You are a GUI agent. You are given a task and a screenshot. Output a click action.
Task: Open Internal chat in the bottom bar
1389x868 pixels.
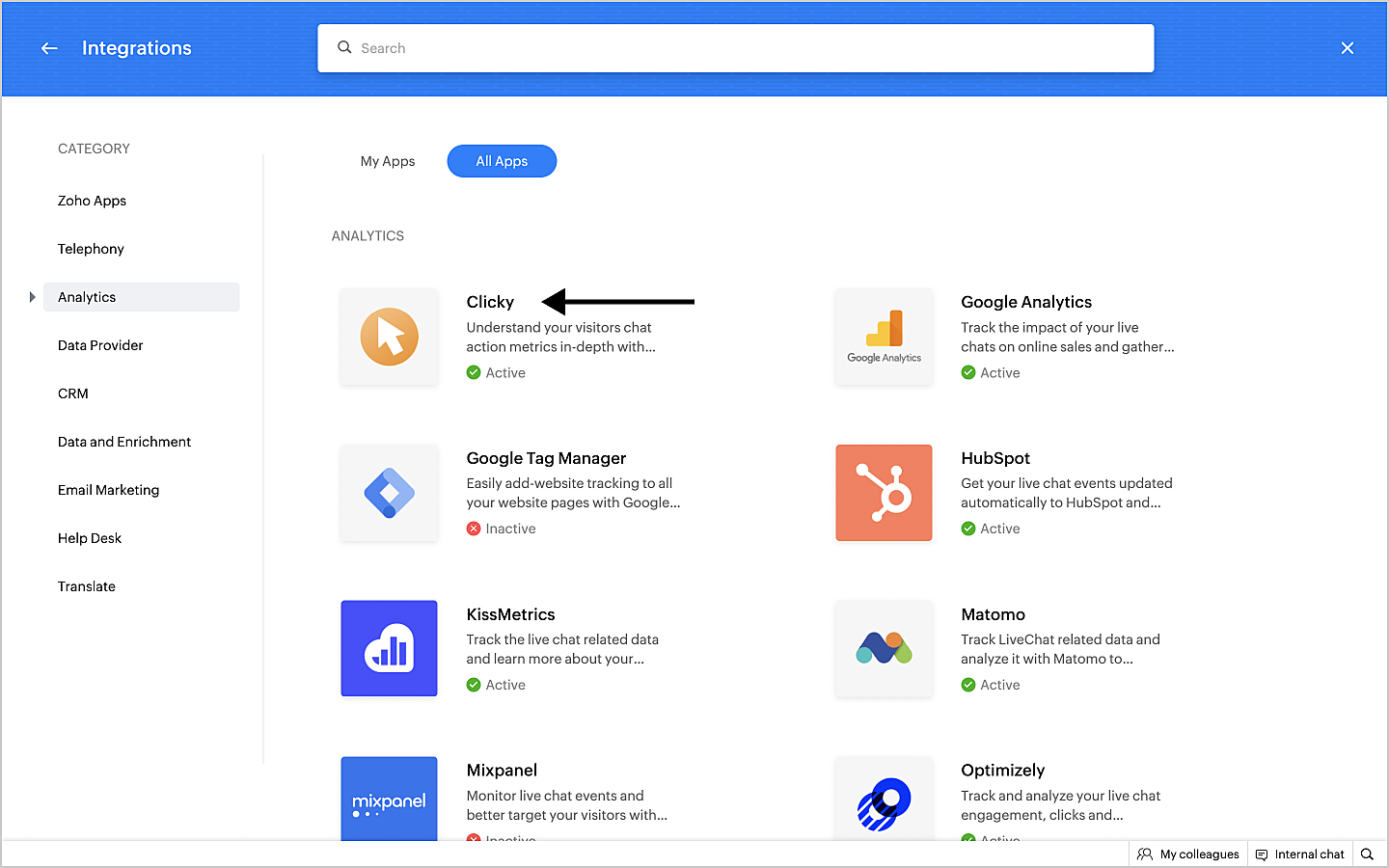pyautogui.click(x=1299, y=854)
